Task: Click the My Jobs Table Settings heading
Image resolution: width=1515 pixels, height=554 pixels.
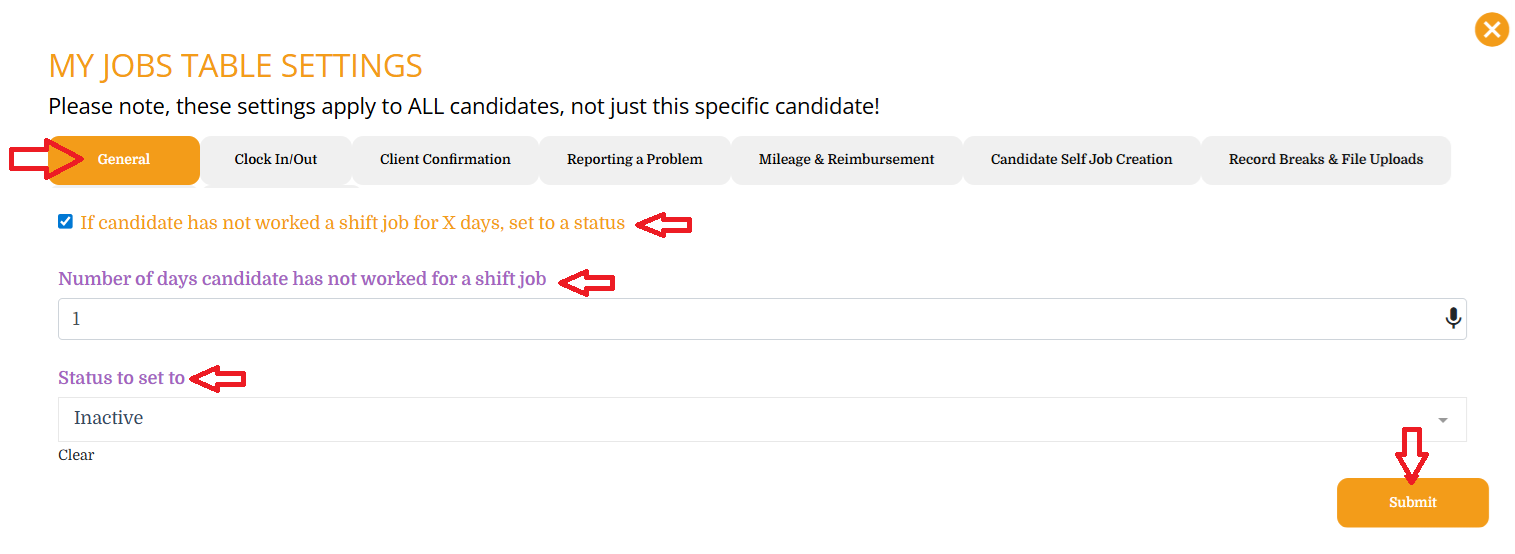Action: point(235,66)
